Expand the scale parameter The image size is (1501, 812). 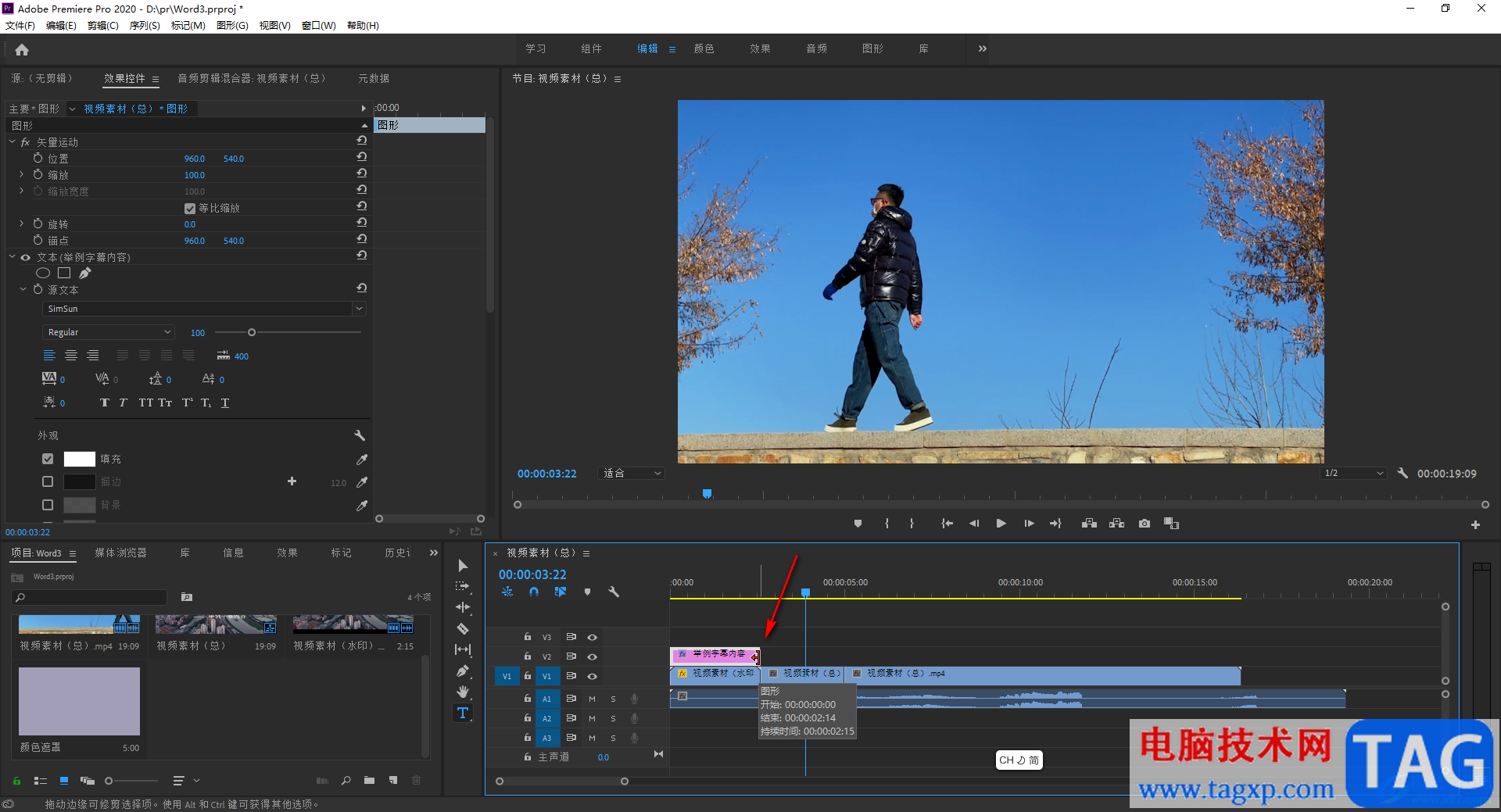click(x=22, y=174)
